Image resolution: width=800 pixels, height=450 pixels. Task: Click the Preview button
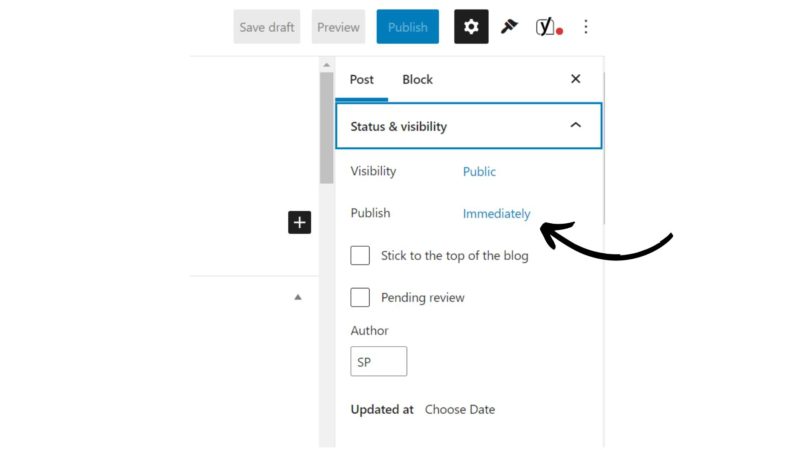[338, 27]
